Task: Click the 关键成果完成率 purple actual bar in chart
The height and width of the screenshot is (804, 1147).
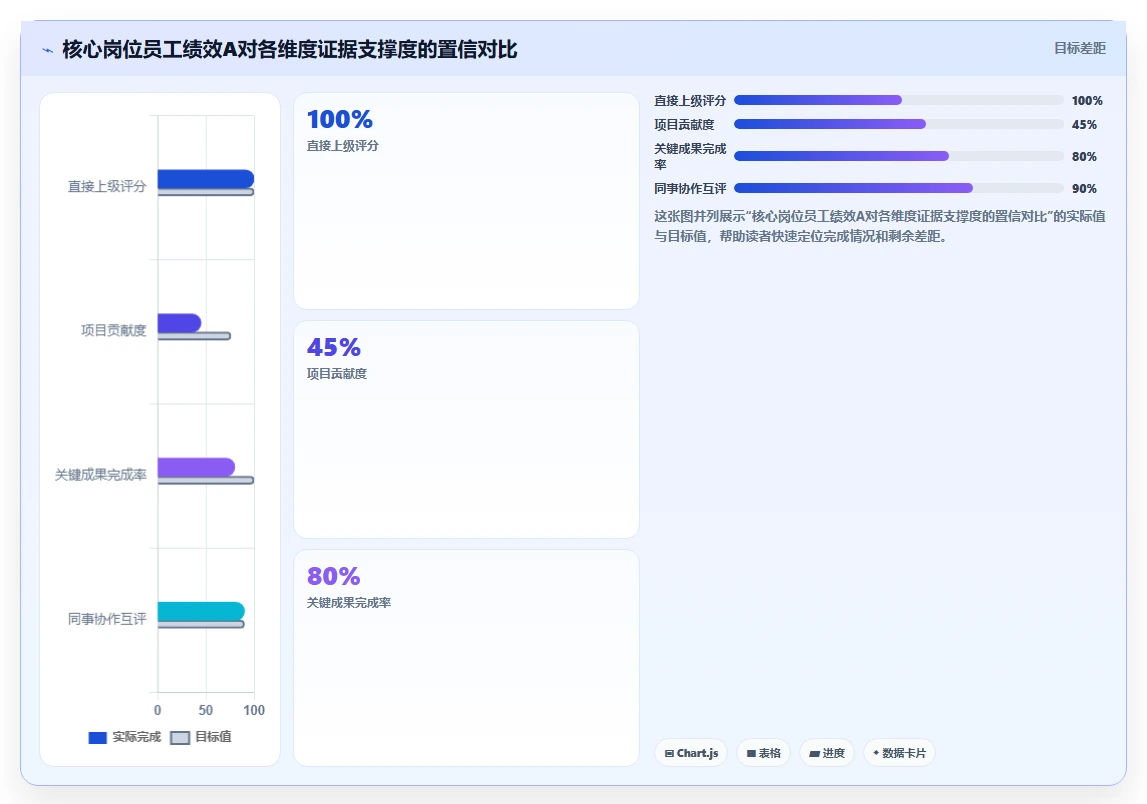Action: 196,467
